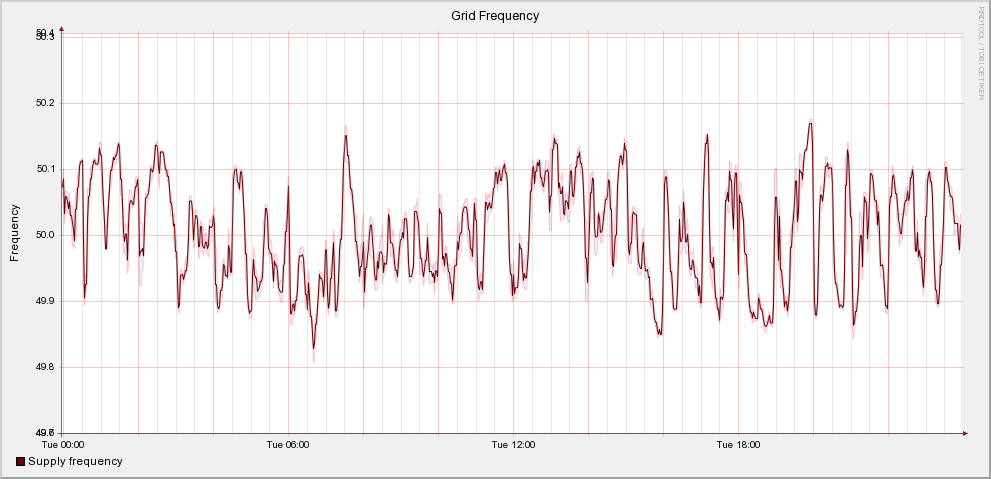Click the 49.9 y-axis tick label
Image resolution: width=991 pixels, height=479 pixels.
click(45, 301)
